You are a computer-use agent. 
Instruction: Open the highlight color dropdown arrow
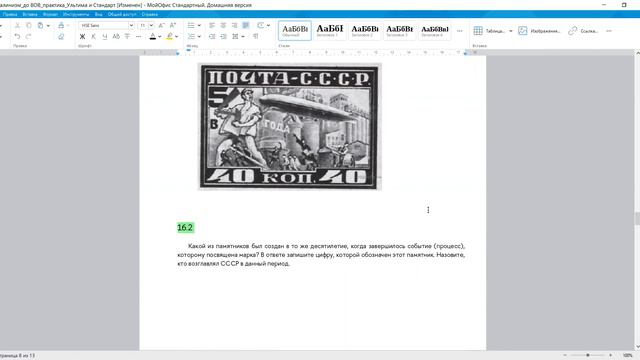pos(176,37)
